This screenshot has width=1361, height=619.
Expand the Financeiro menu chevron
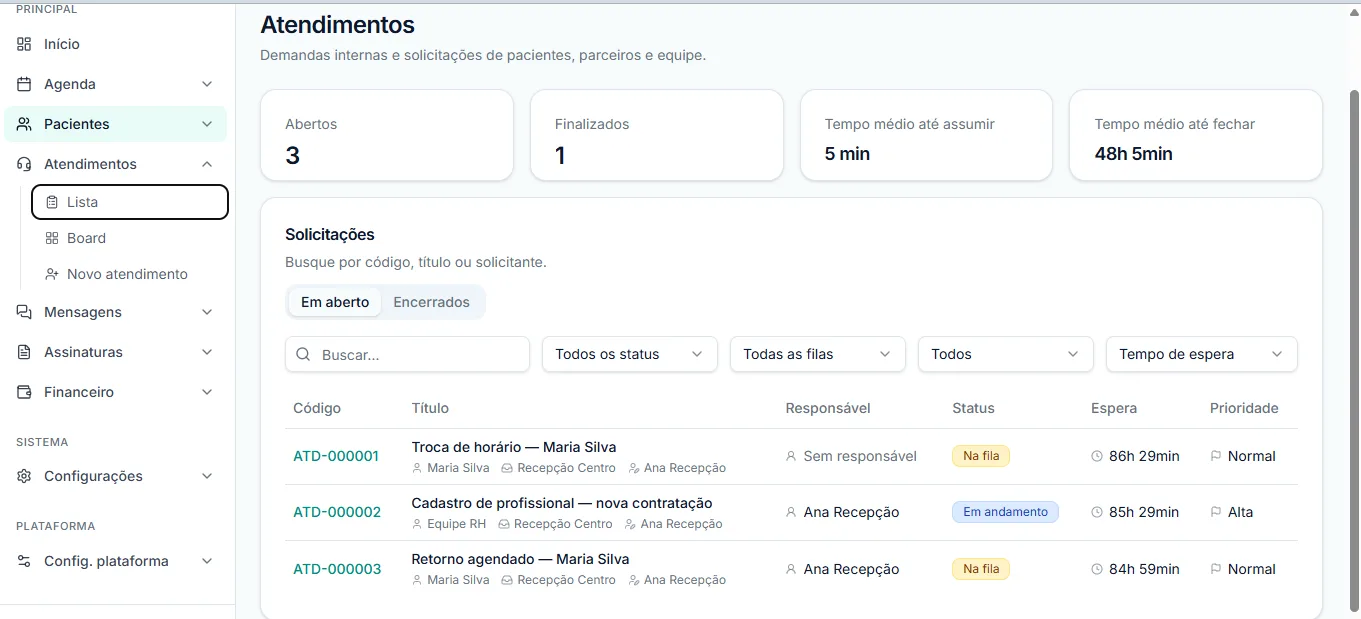click(x=207, y=392)
